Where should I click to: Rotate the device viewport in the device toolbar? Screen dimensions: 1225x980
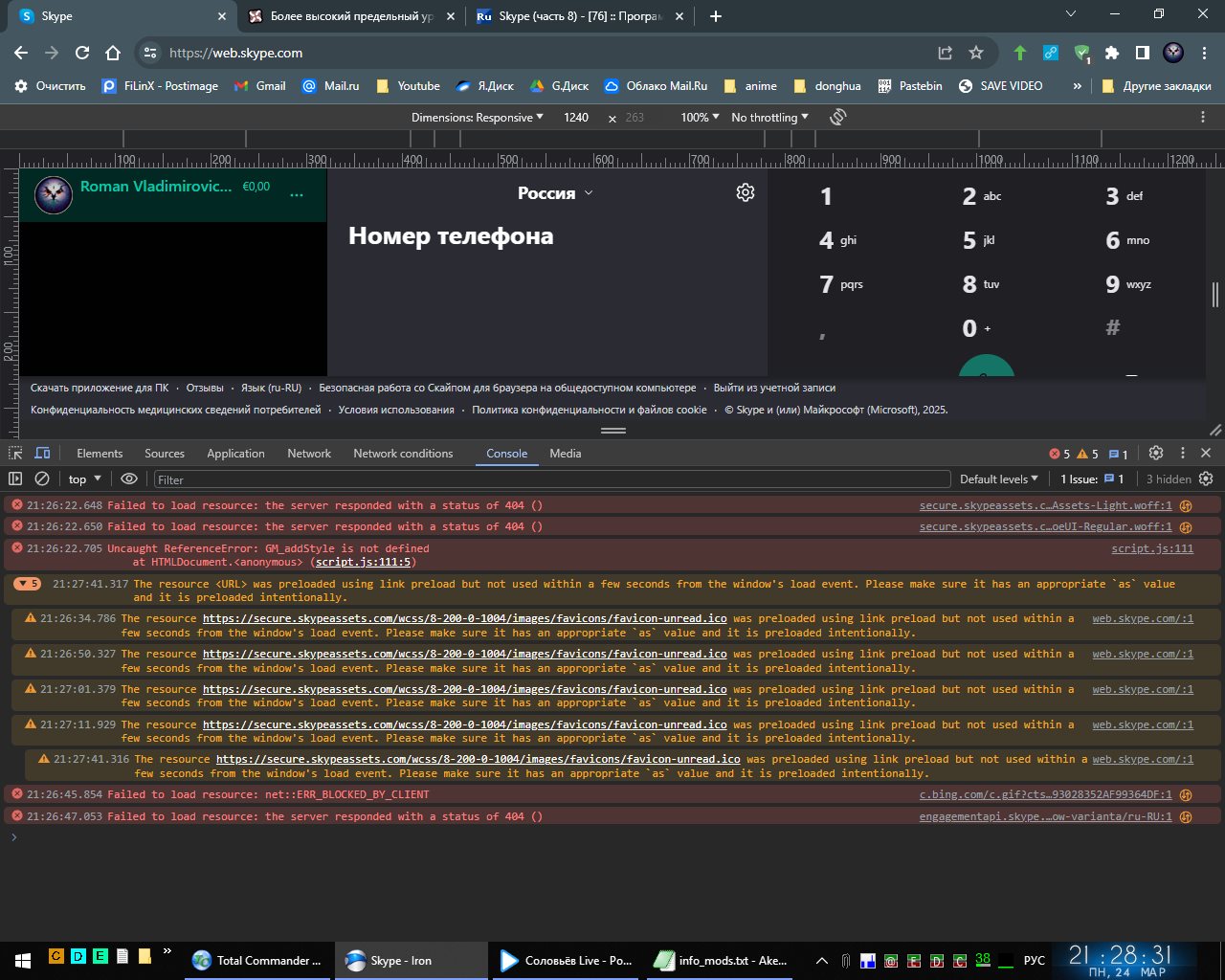[x=838, y=117]
